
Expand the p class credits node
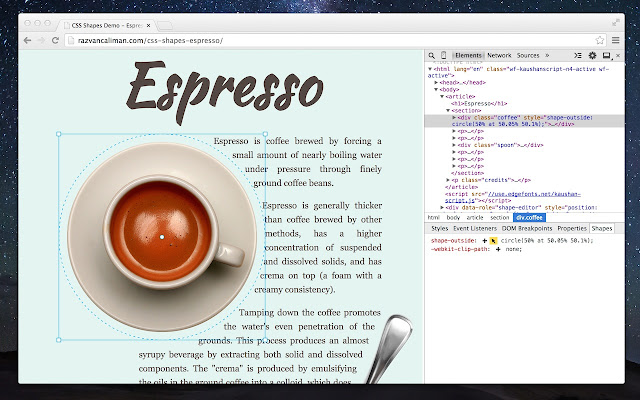tap(448, 179)
